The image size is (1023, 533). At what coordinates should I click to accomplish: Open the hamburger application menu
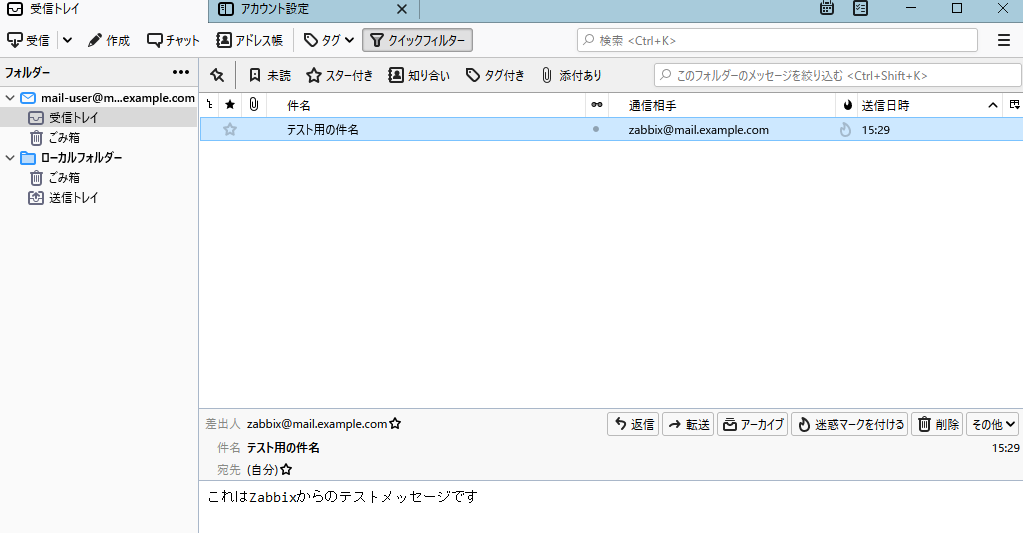1003,40
